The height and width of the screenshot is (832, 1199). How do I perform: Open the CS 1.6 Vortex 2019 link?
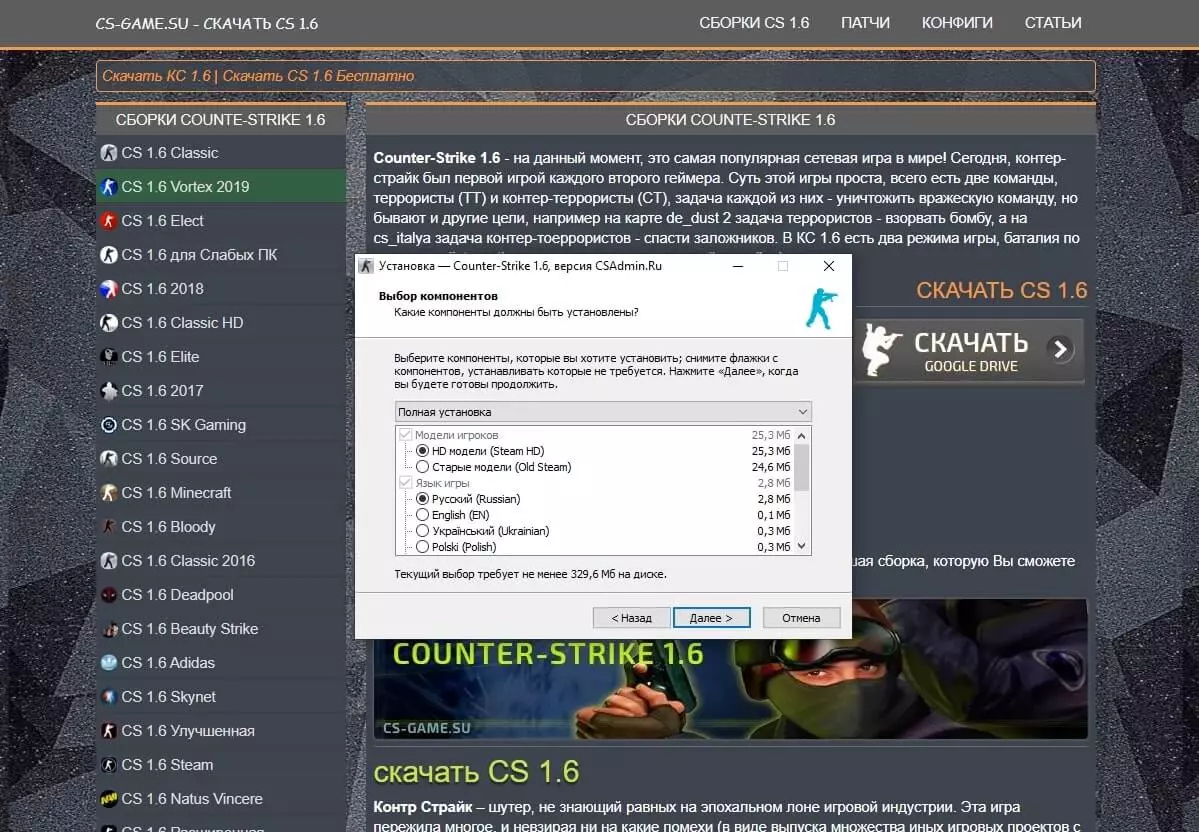[185, 187]
